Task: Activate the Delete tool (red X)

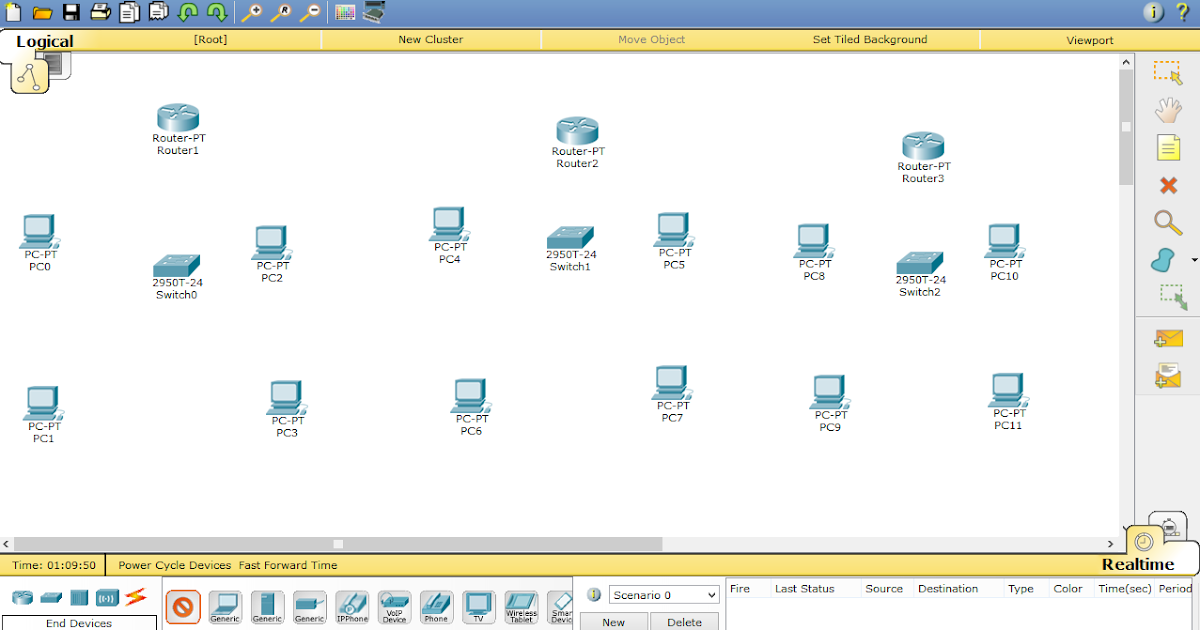Action: click(x=1168, y=184)
